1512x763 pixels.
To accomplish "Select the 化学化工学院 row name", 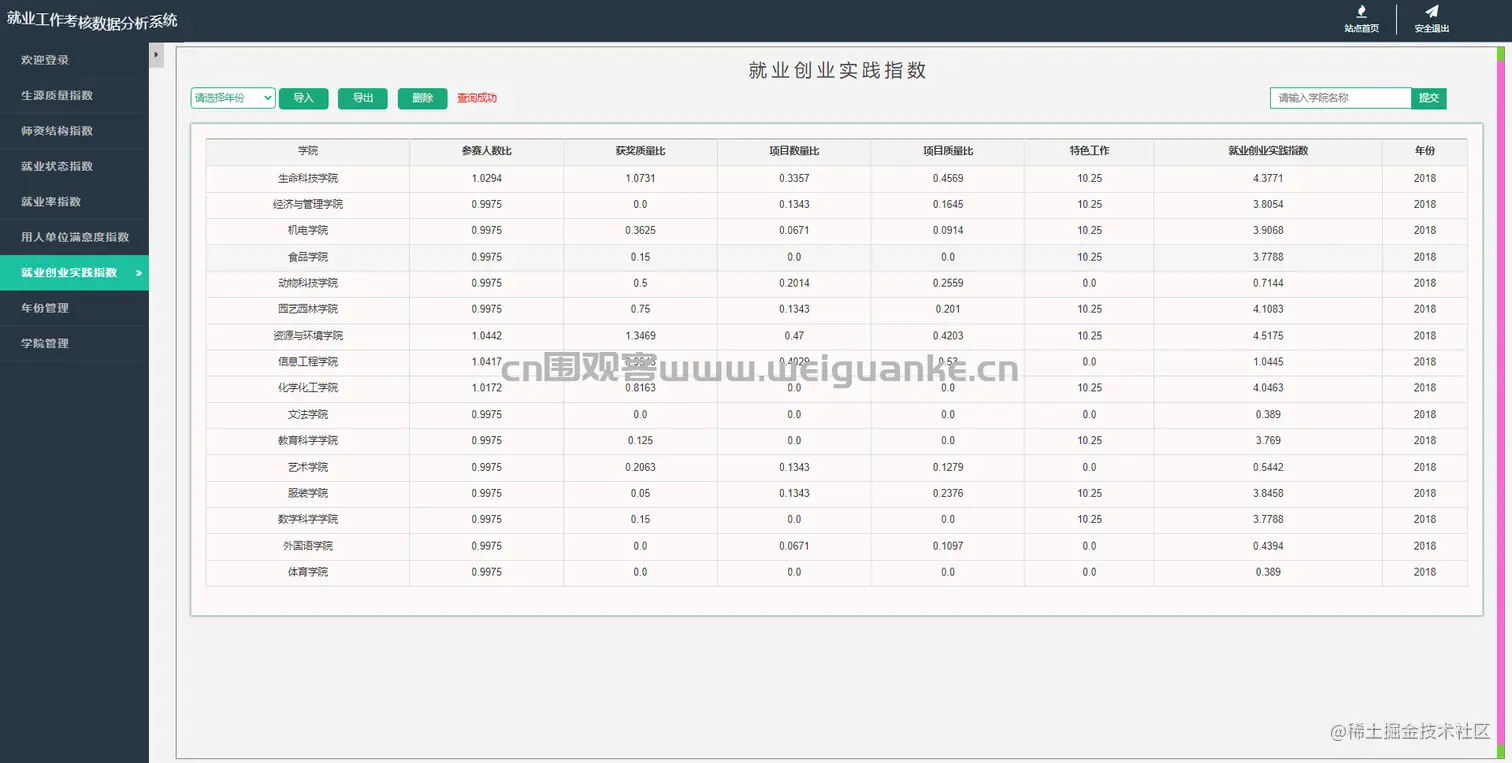I will click(308, 388).
